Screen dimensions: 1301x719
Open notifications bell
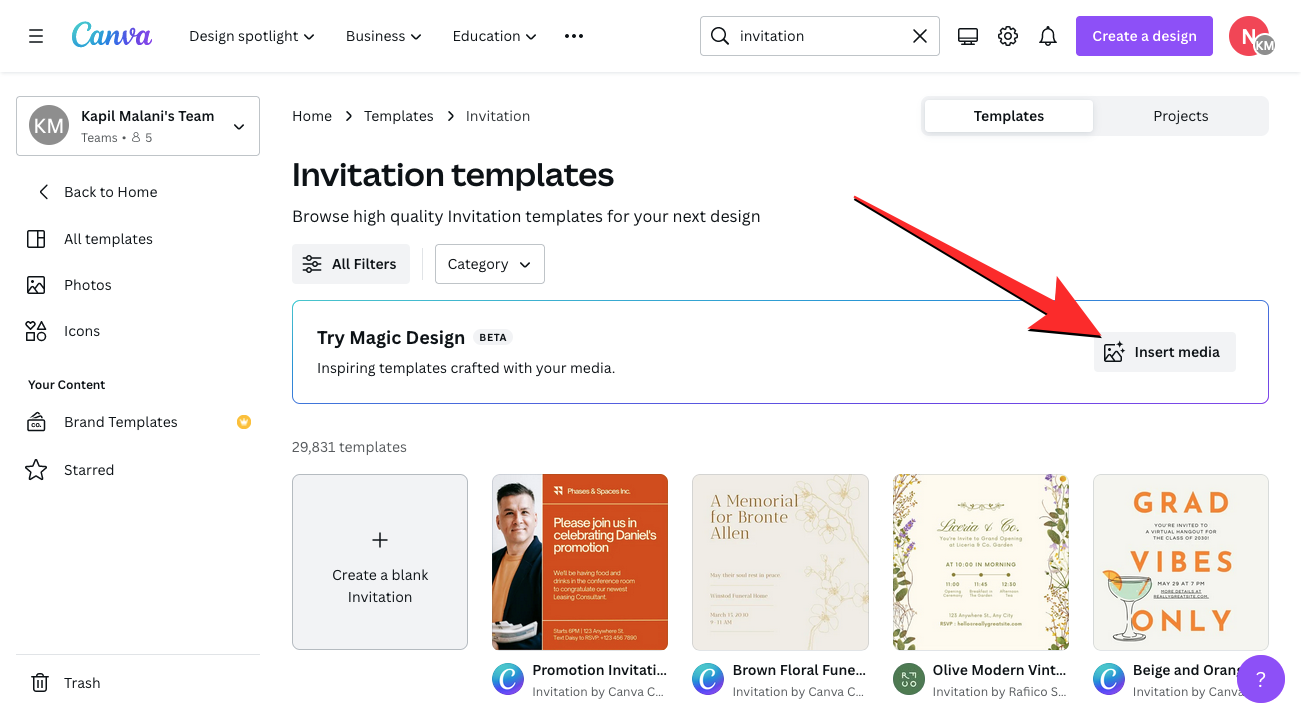[1048, 36]
